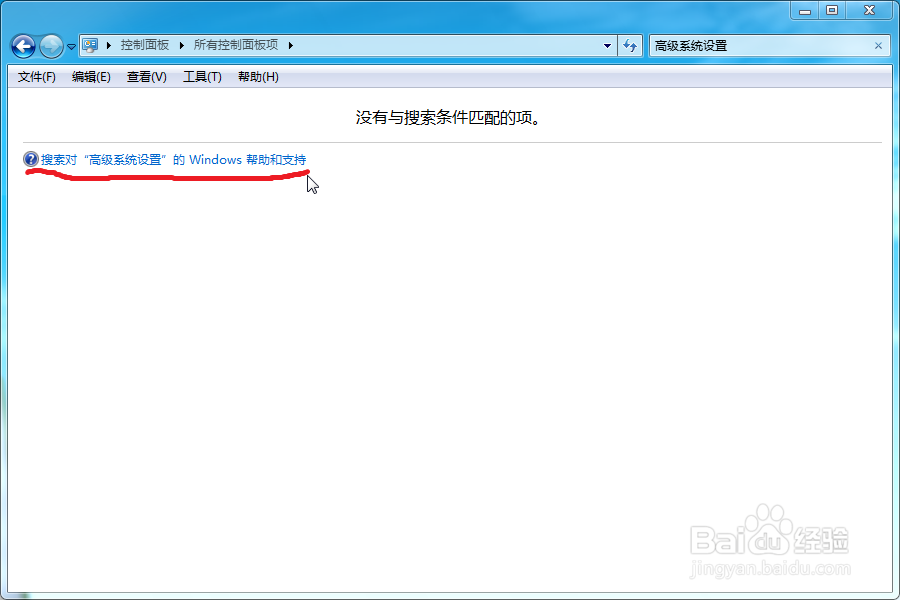Open the 帮助 menu
This screenshot has width=900, height=600.
(256, 76)
